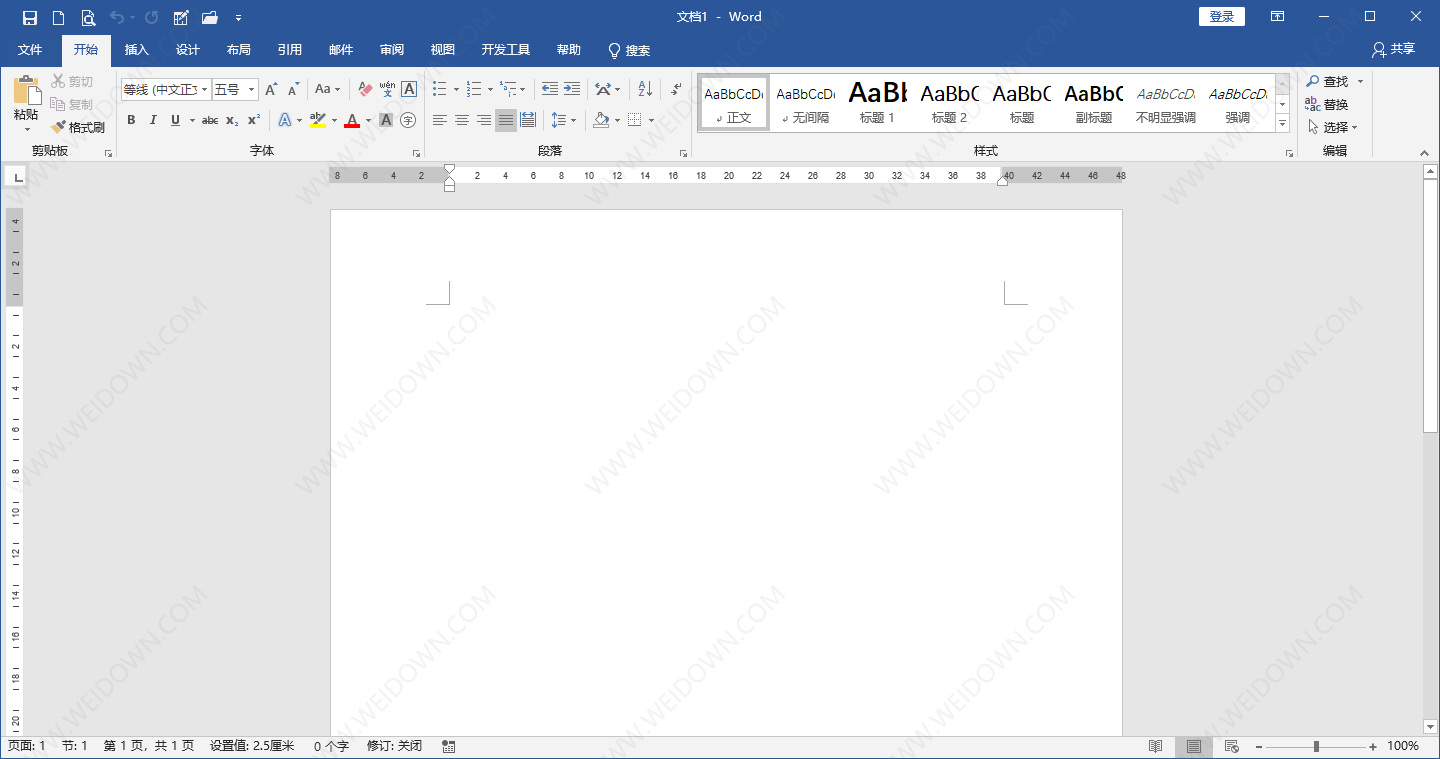
Task: Open print preview icon in title bar
Action: point(88,17)
